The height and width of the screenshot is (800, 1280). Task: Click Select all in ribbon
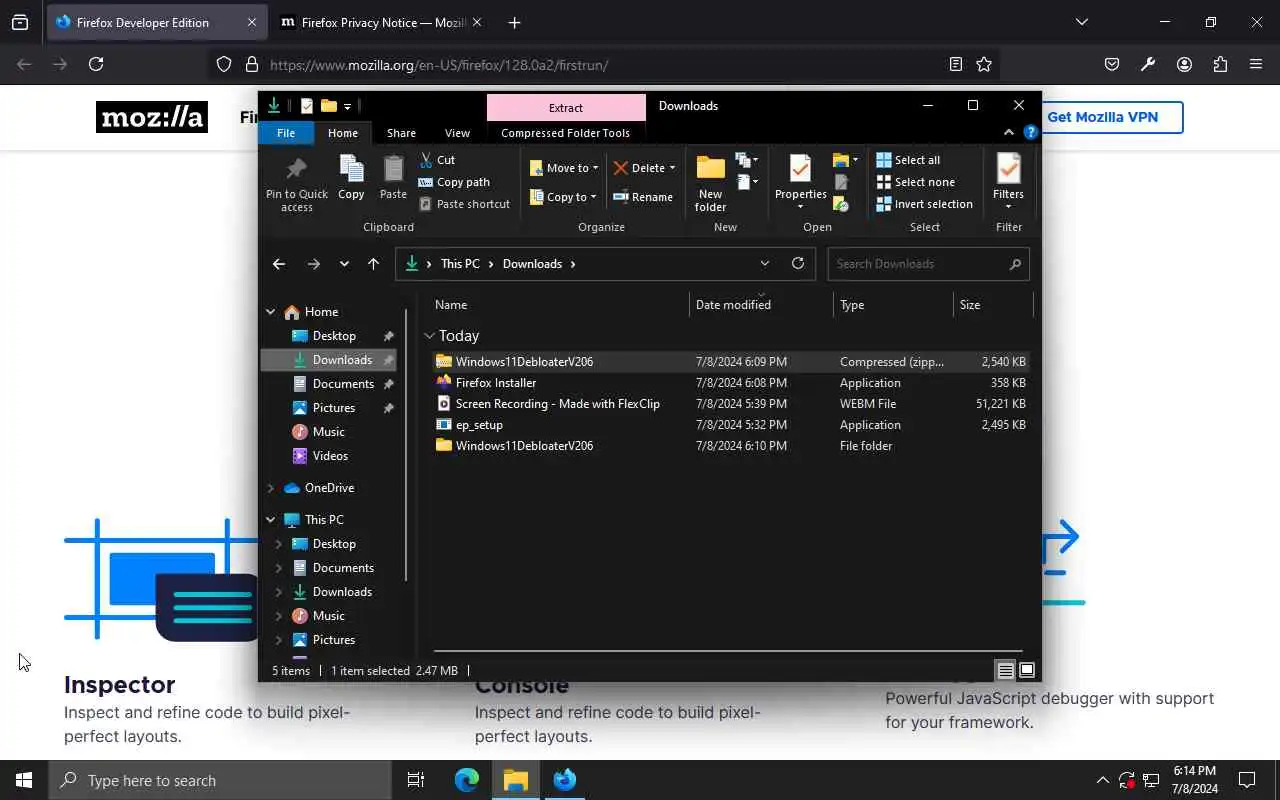[908, 160]
